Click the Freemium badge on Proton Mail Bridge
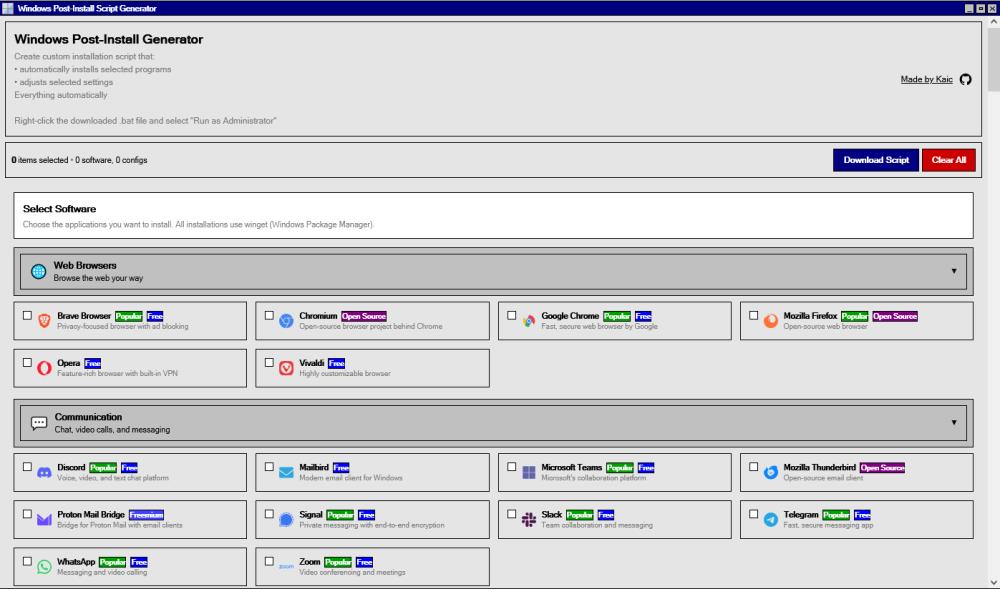Screen dimensions: 1000x589 pos(146,515)
